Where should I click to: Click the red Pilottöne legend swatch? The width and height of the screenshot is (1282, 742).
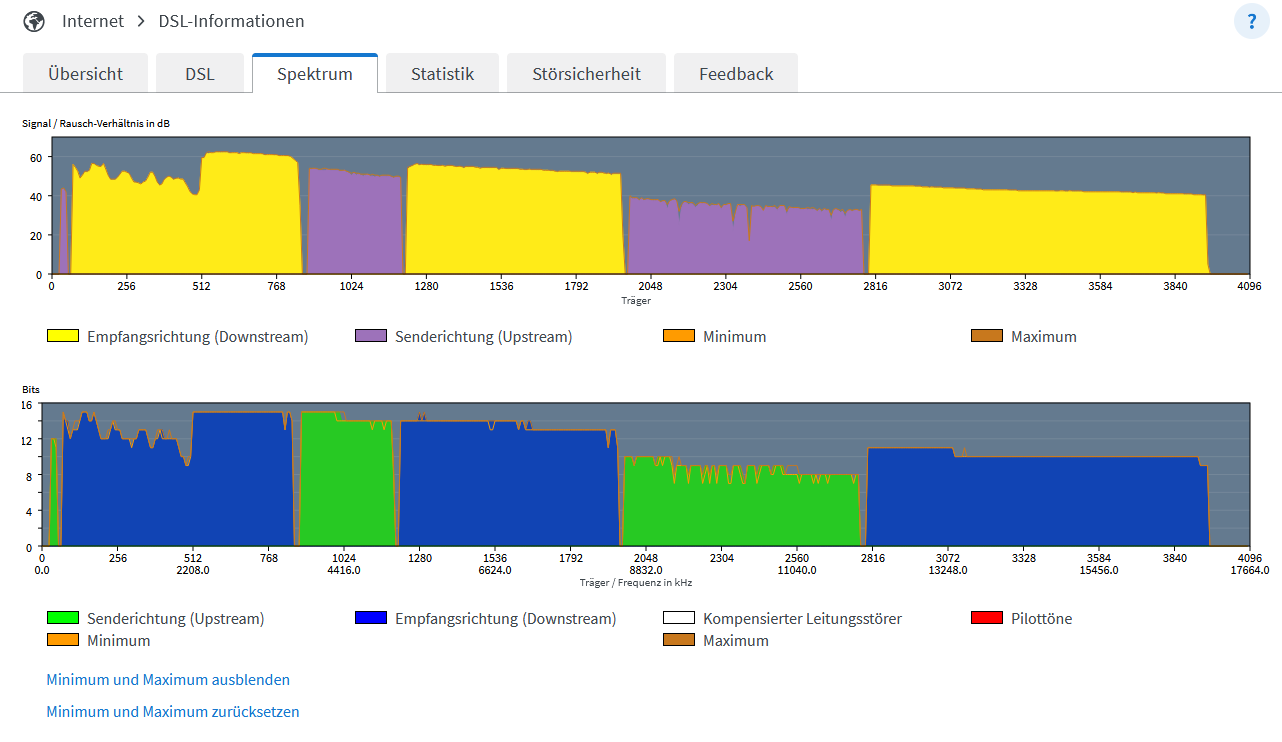tap(987, 618)
